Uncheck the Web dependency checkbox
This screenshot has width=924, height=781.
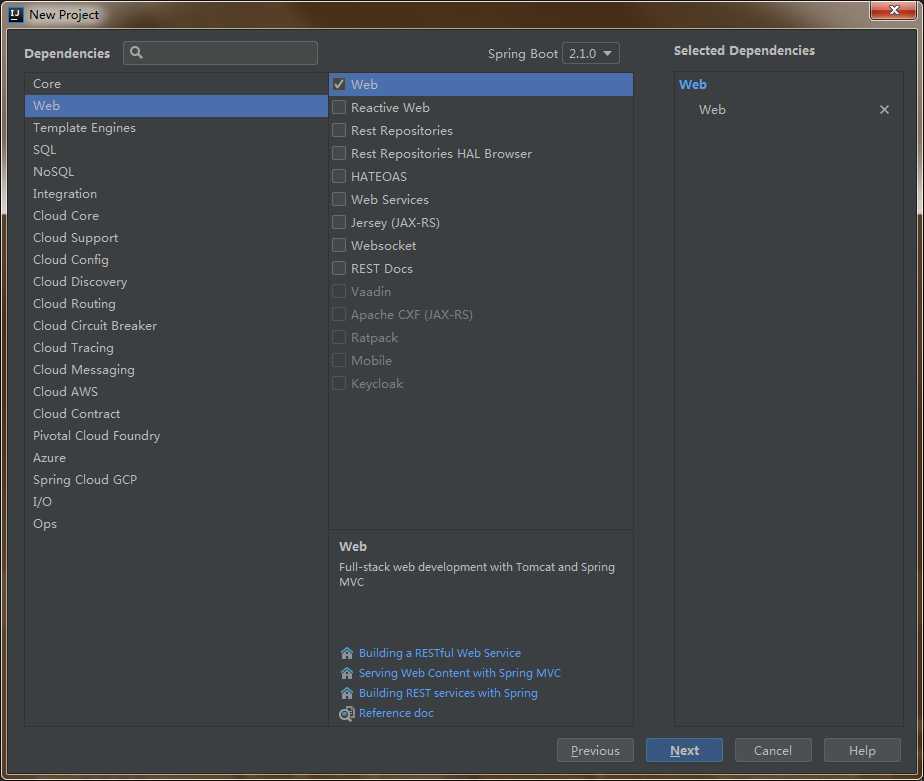pyautogui.click(x=339, y=84)
